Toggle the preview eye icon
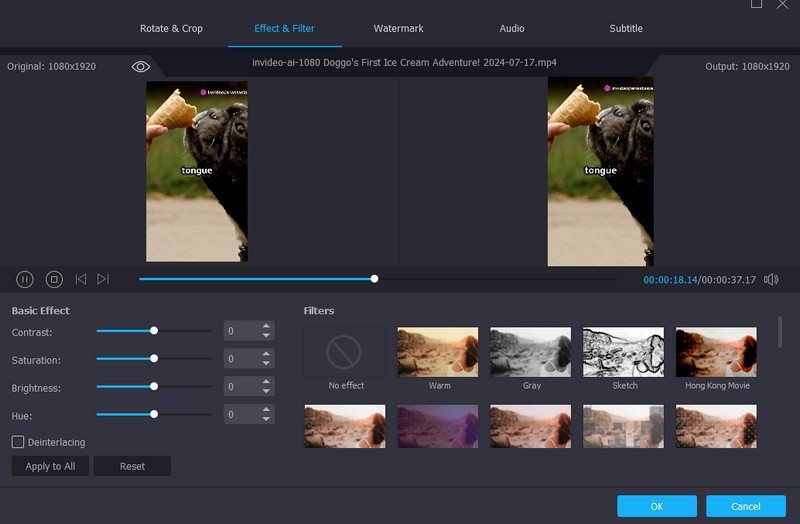The width and height of the screenshot is (800, 524). 141,66
